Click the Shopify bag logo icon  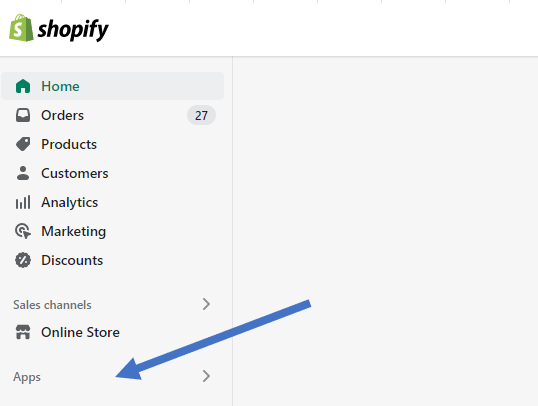pos(21,28)
